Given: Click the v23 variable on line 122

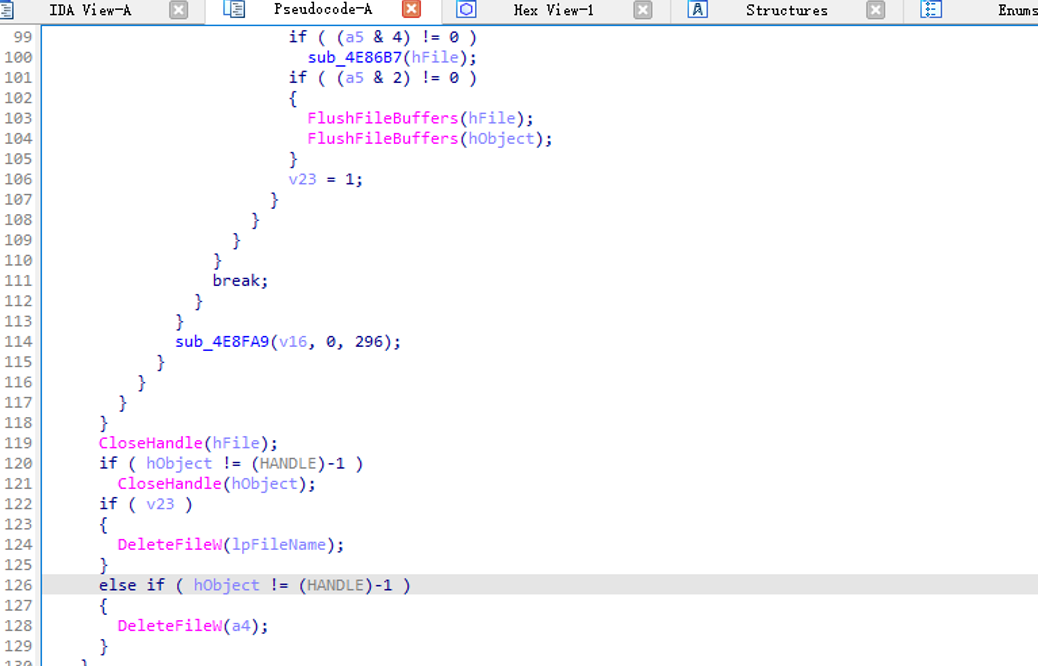Looking at the screenshot, I should tap(162, 503).
